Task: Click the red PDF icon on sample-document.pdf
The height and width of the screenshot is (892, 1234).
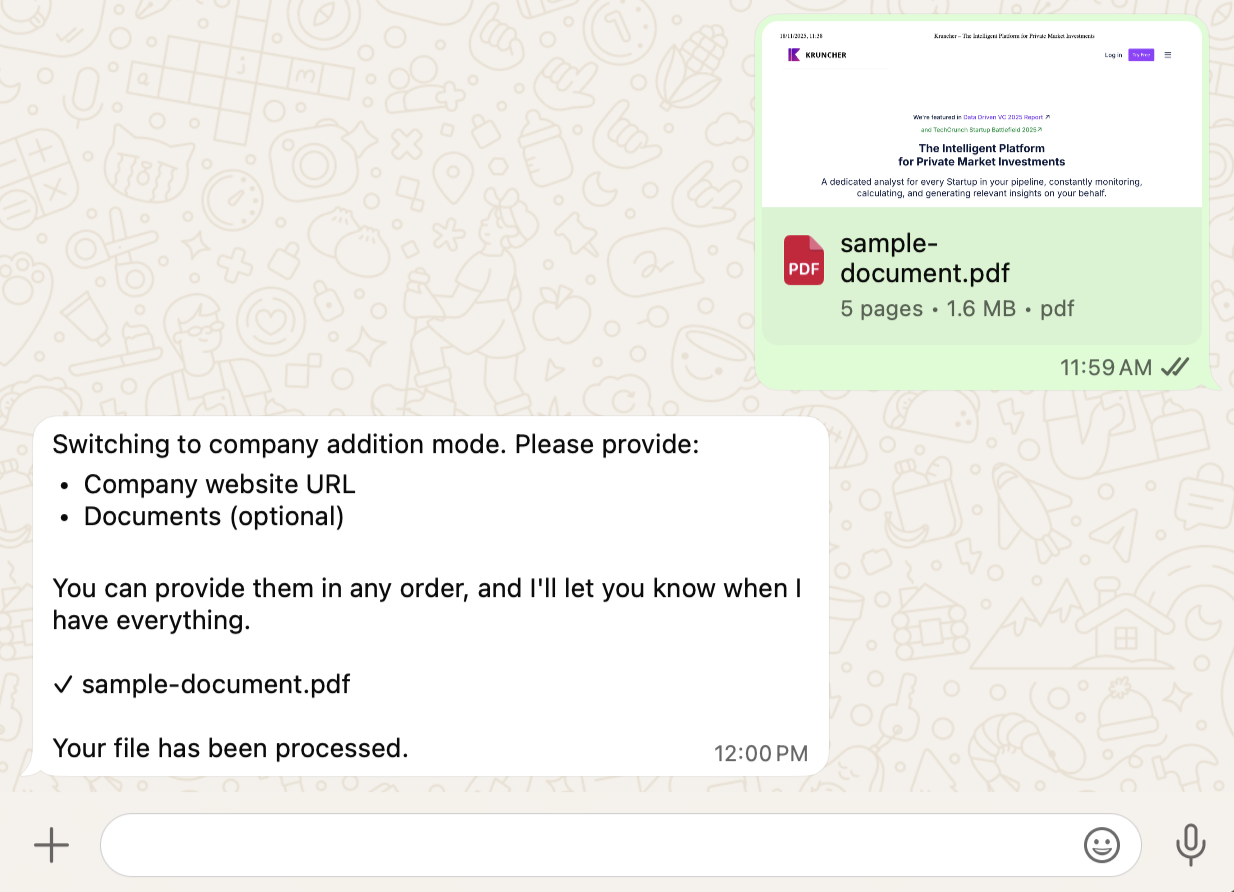Action: point(803,260)
